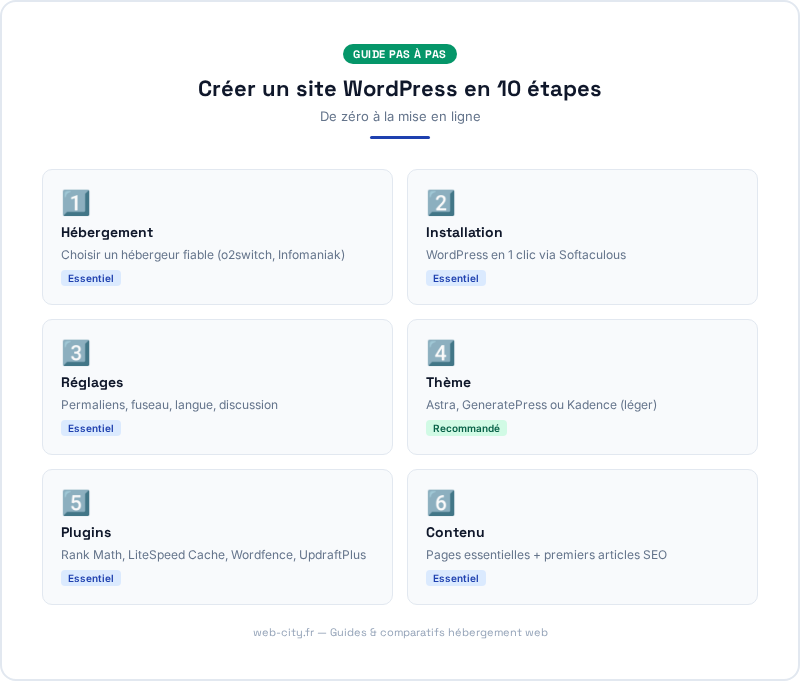Toggle the Recommandé badge under Thème

(466, 428)
